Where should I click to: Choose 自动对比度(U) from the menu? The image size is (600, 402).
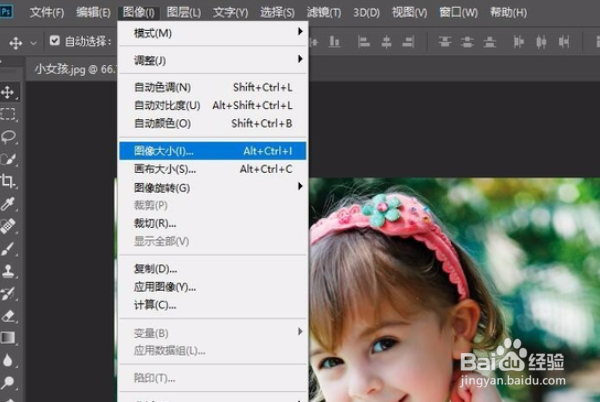click(213, 105)
